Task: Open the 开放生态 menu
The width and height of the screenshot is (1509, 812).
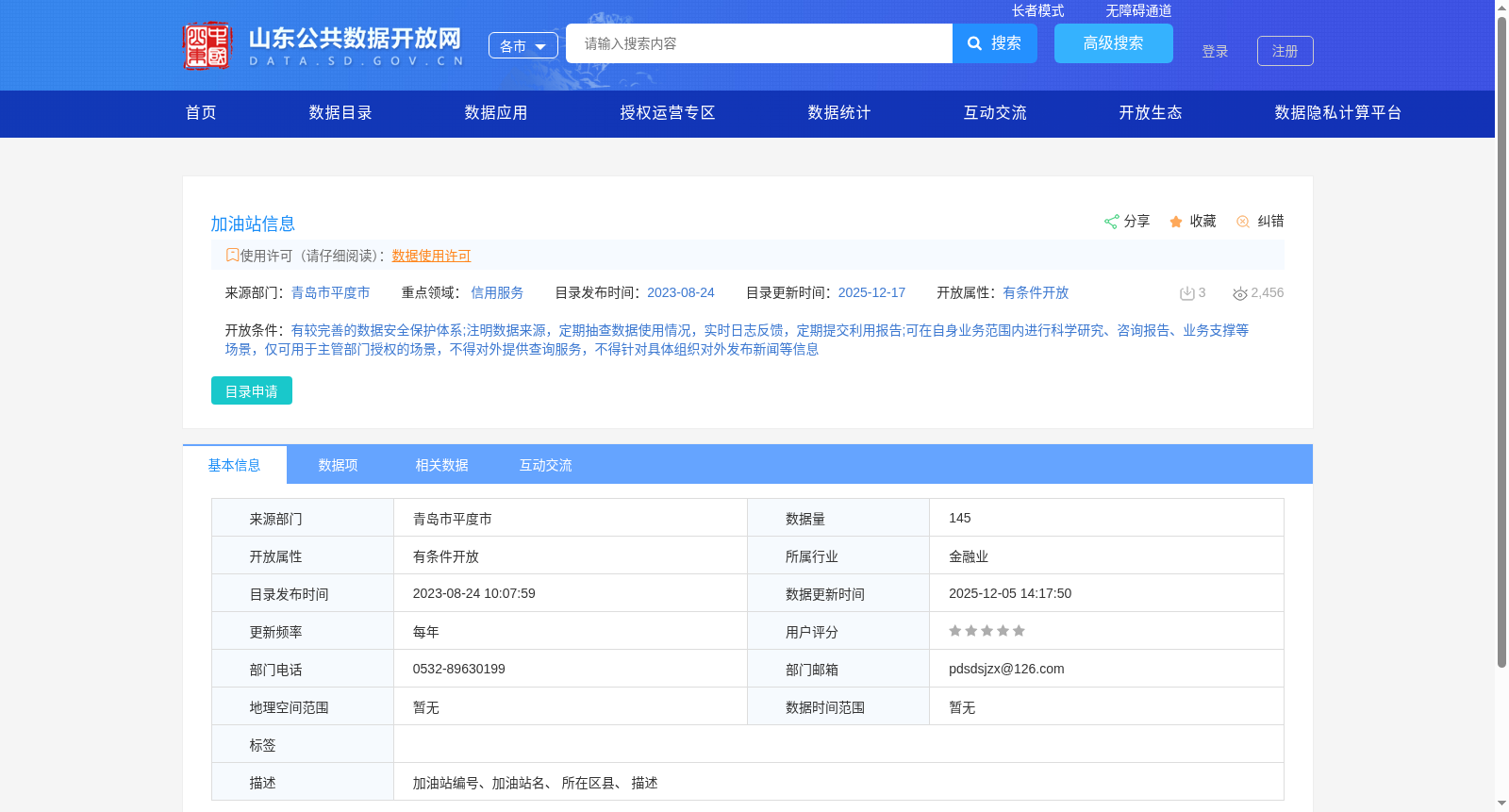Action: point(1151,113)
